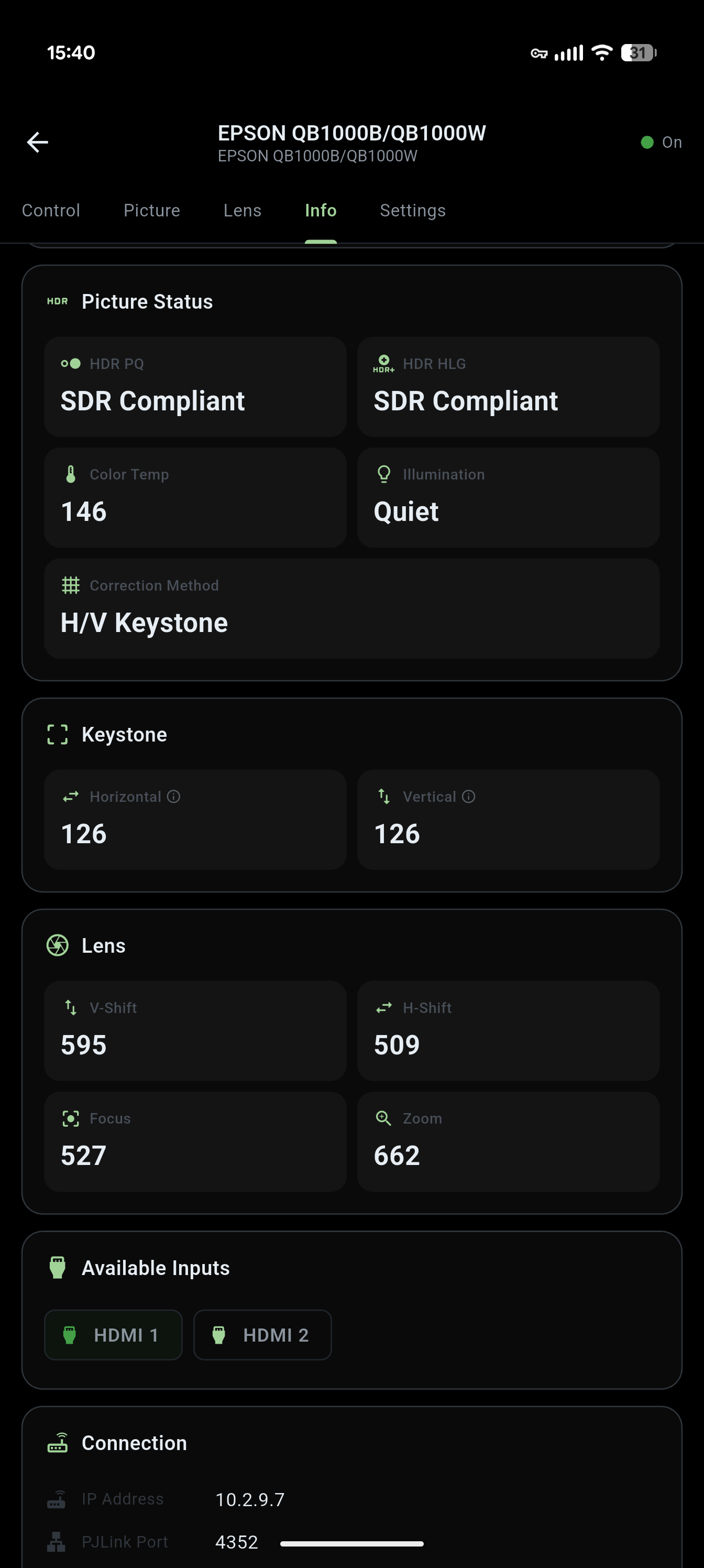Screen dimensions: 704x1568
Task: Tap the Lens aperture icon
Action: click(x=58, y=945)
